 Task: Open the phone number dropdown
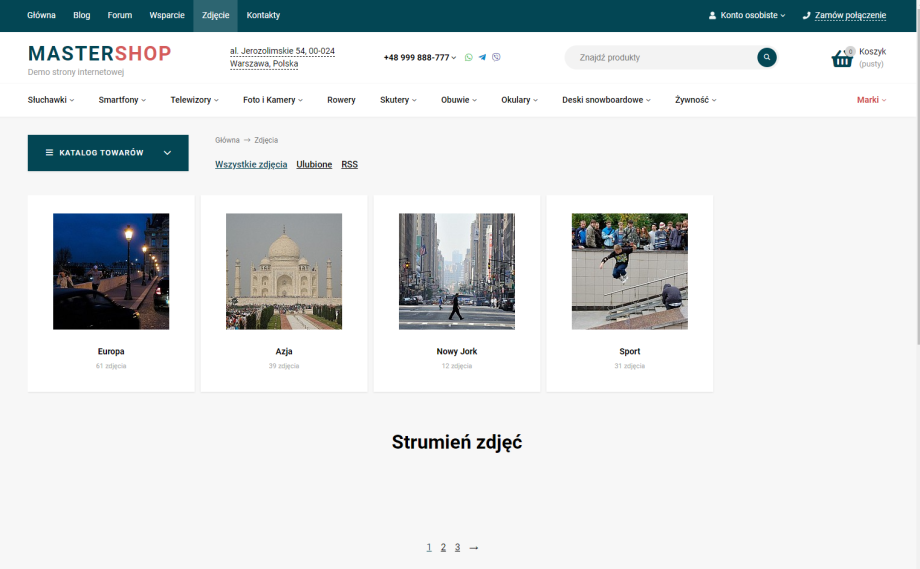tap(419, 58)
